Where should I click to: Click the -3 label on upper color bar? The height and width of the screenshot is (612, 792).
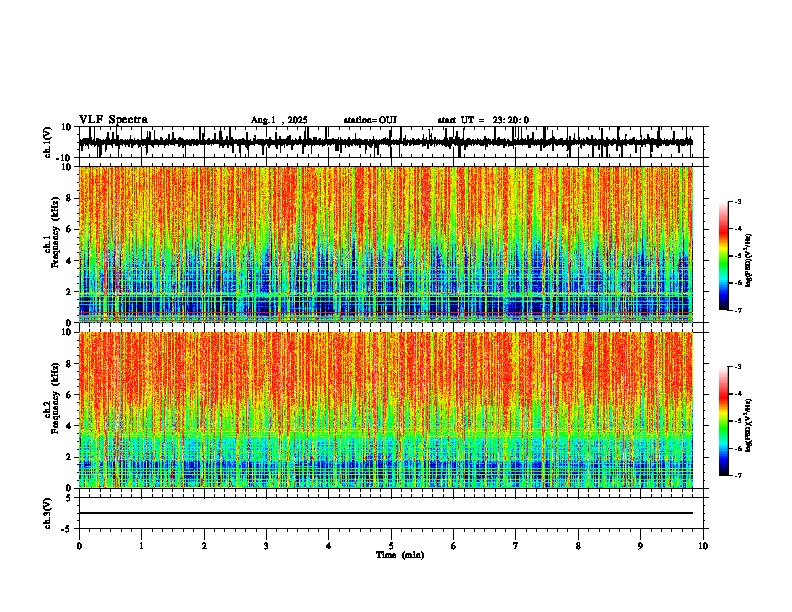tap(737, 202)
